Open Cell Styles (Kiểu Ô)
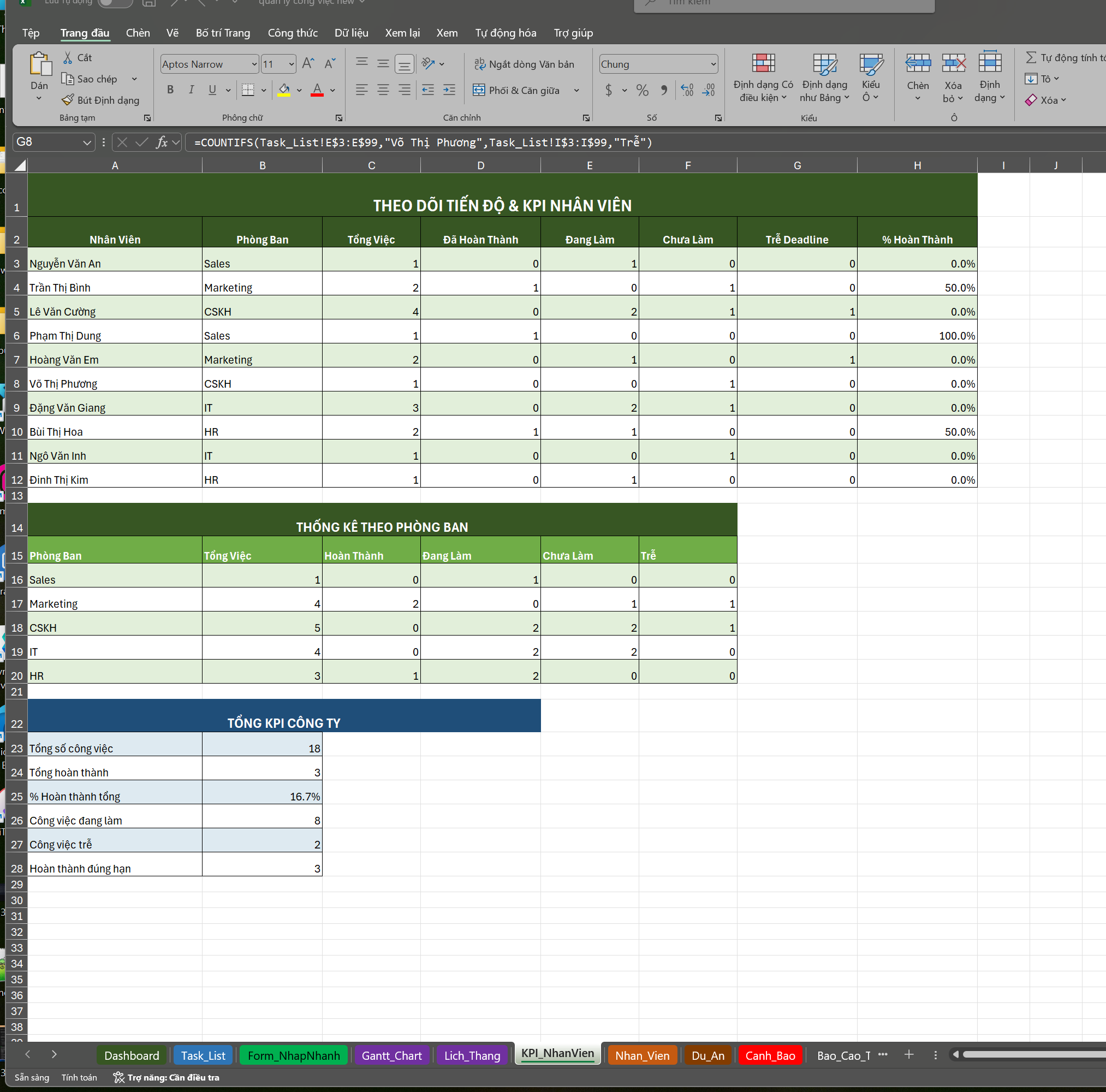1106x1092 pixels. (871, 79)
